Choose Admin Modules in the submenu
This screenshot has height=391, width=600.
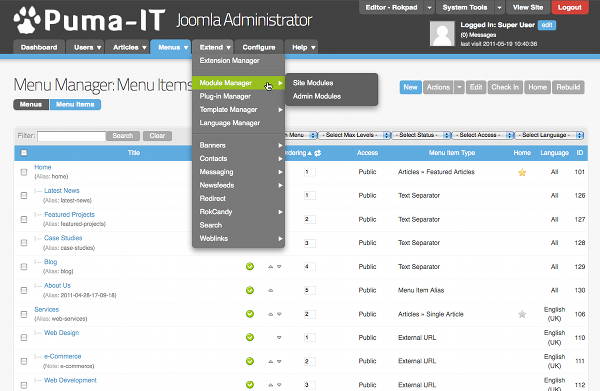[317, 96]
